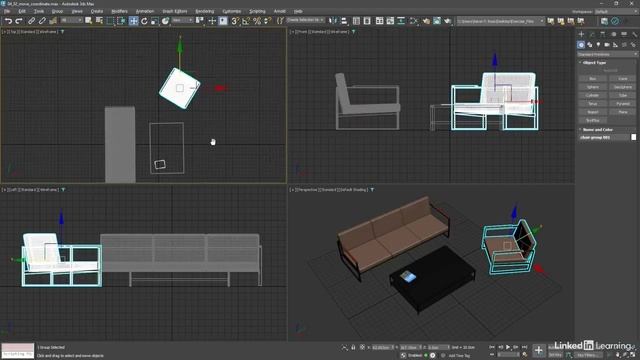Viewport: 640px width, 360px height.
Task: Select the Select and Link tool
Action: coord(31,20)
